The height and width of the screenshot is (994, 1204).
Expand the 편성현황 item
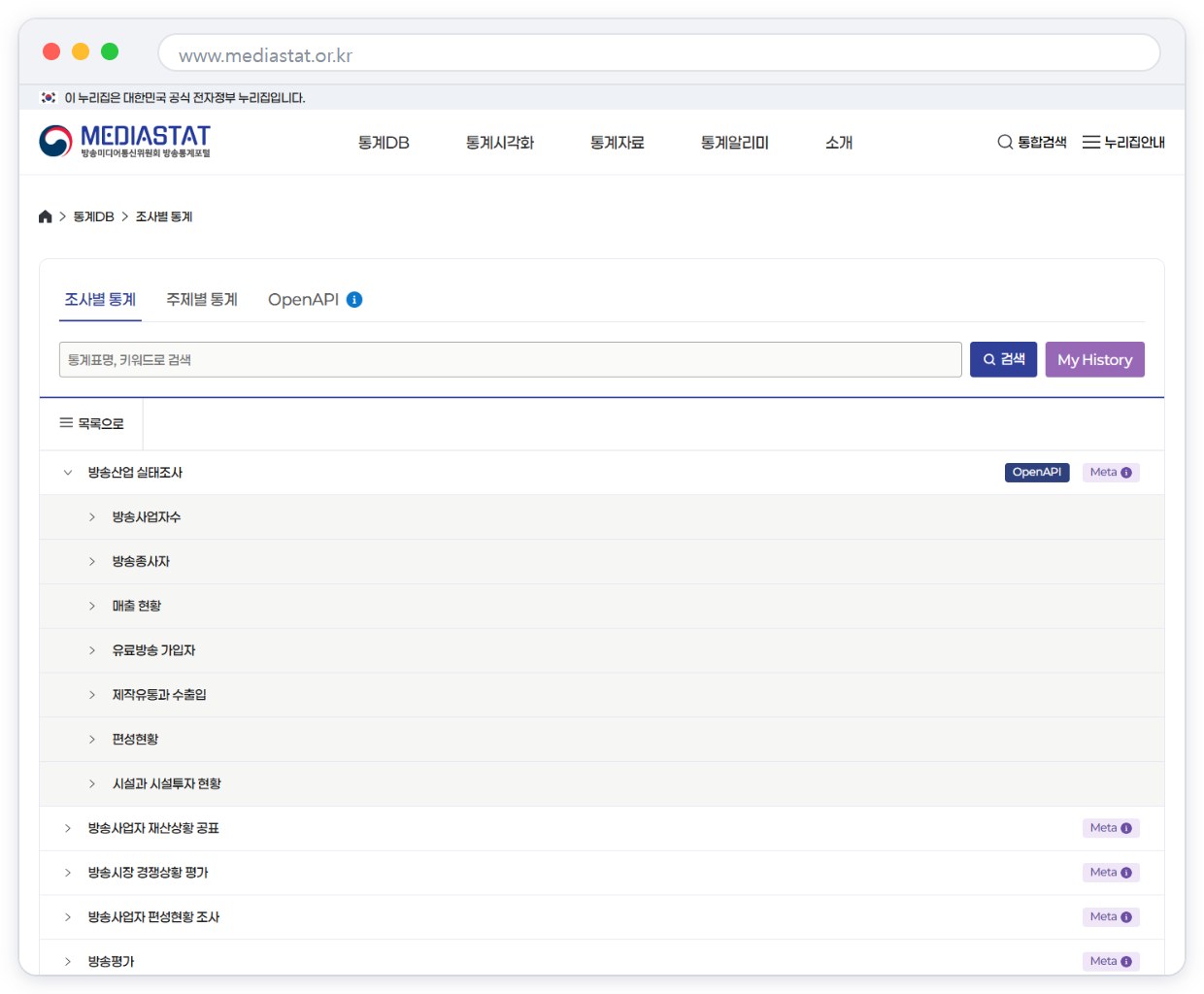(x=92, y=740)
